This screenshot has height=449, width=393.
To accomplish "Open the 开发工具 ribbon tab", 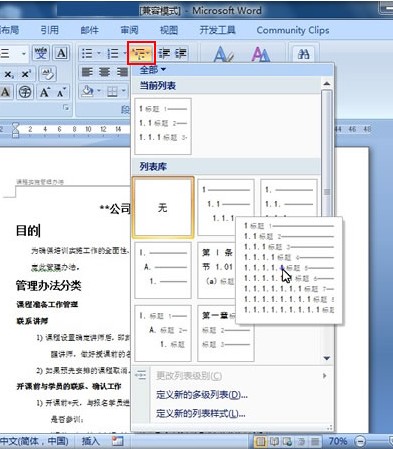I will 217,30.
